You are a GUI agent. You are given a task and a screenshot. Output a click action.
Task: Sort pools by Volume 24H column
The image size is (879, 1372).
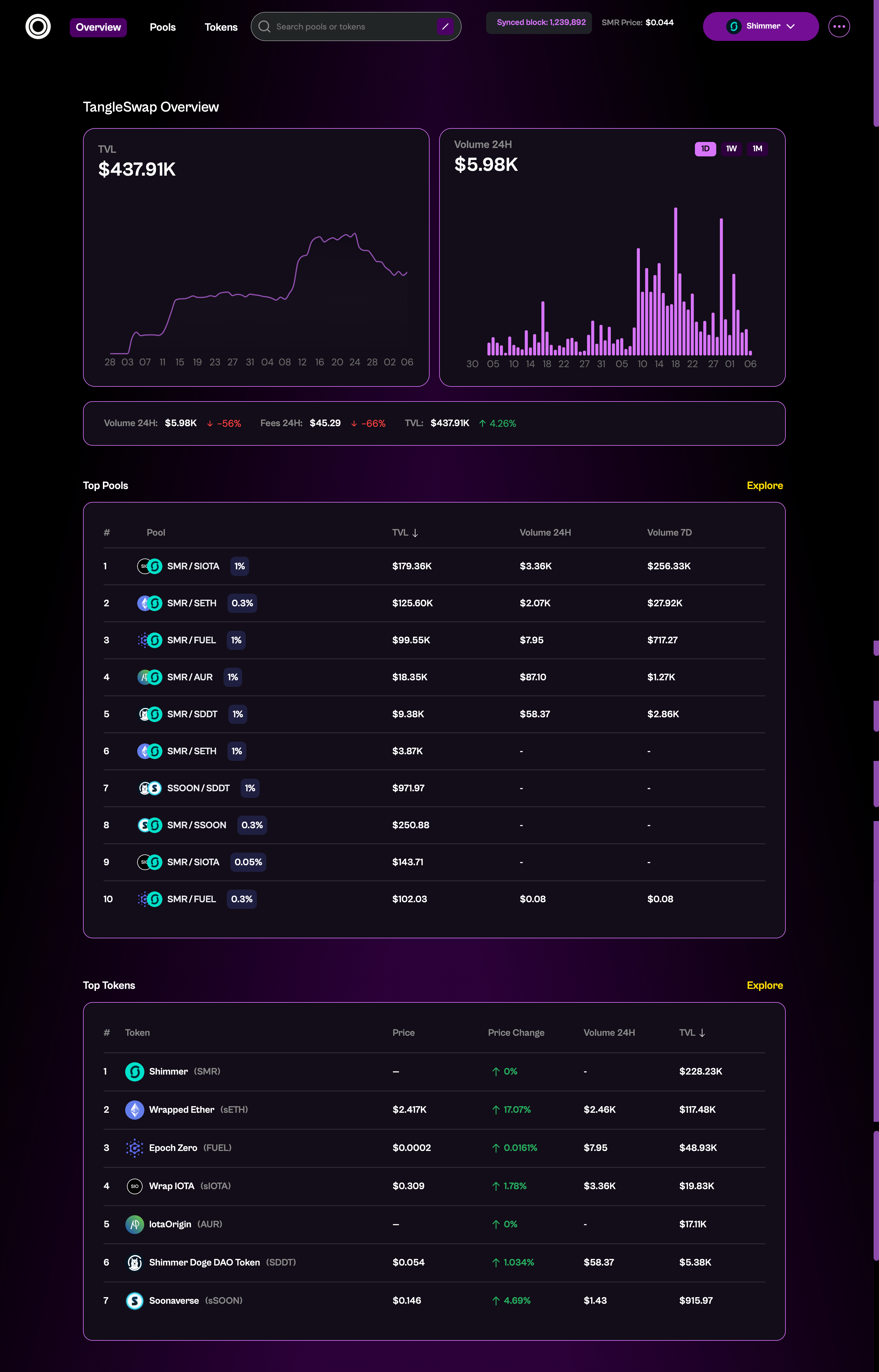click(x=545, y=532)
